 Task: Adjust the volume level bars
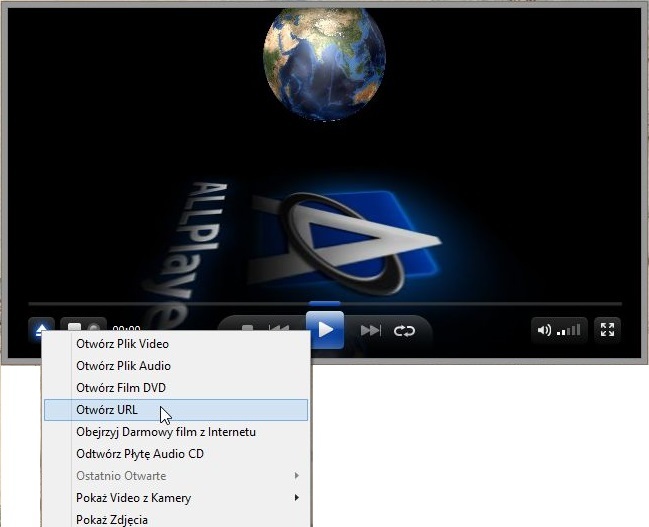[569, 330]
